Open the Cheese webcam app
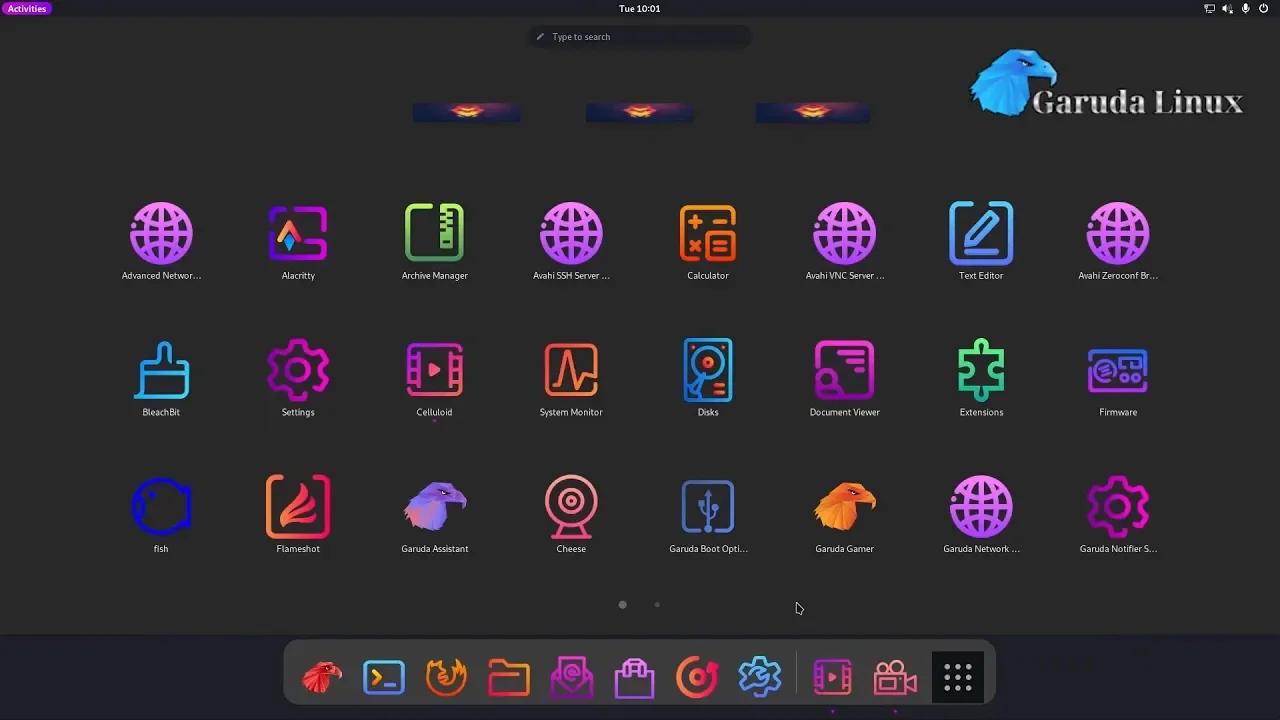Viewport: 1280px width, 720px height. point(571,507)
